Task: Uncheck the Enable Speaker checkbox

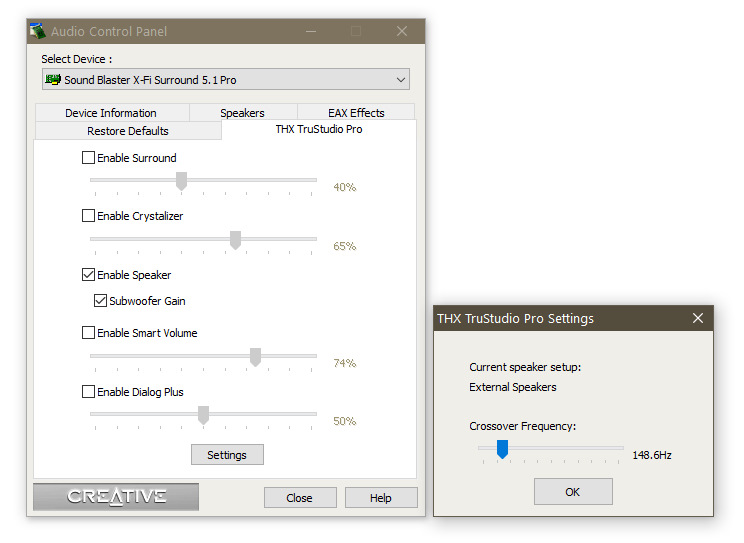Action: (88, 274)
